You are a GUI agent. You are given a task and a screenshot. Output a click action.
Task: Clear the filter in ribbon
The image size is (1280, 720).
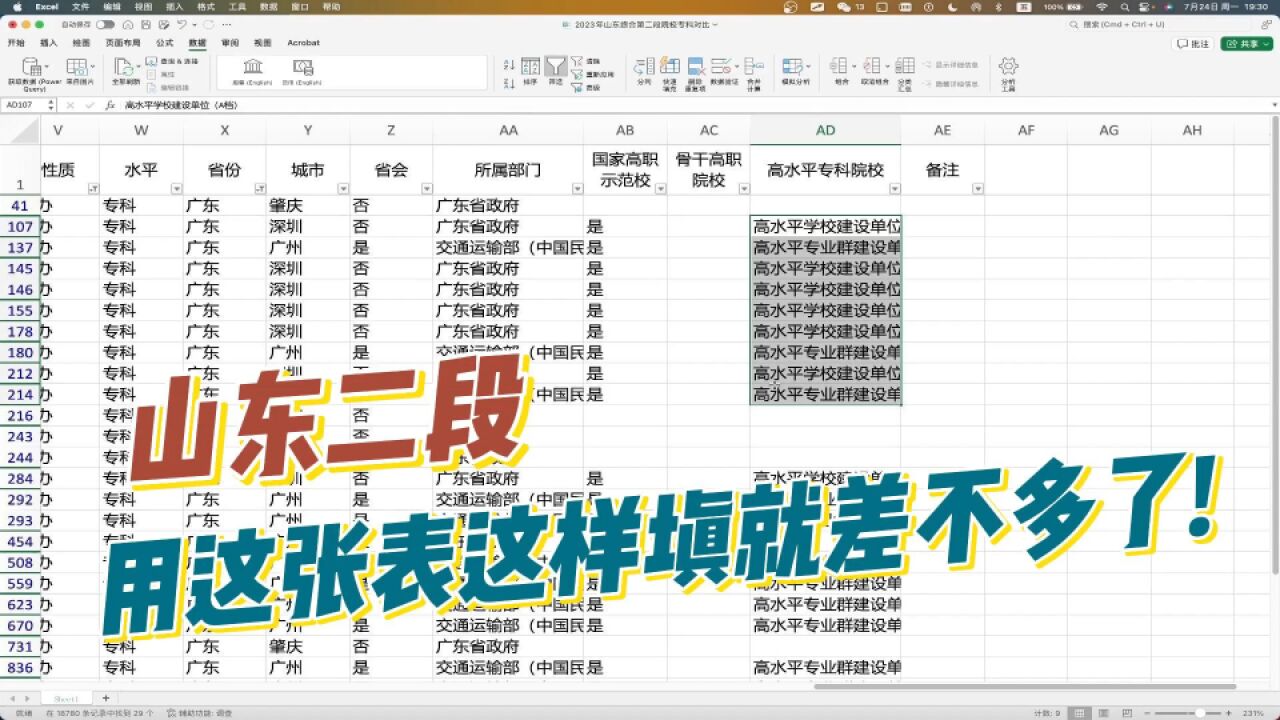[x=586, y=62]
